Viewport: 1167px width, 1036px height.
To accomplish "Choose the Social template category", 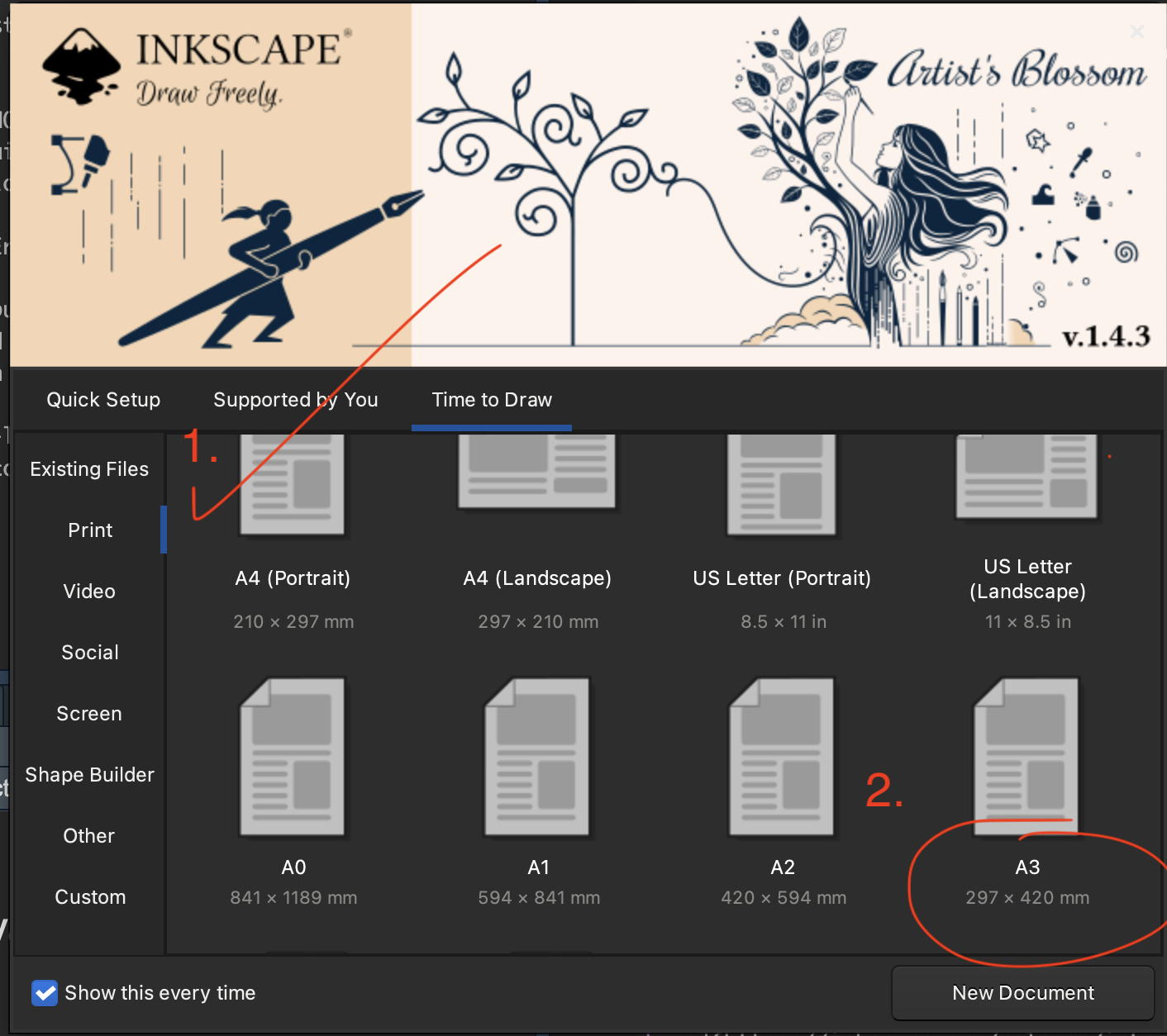I will pos(89,653).
